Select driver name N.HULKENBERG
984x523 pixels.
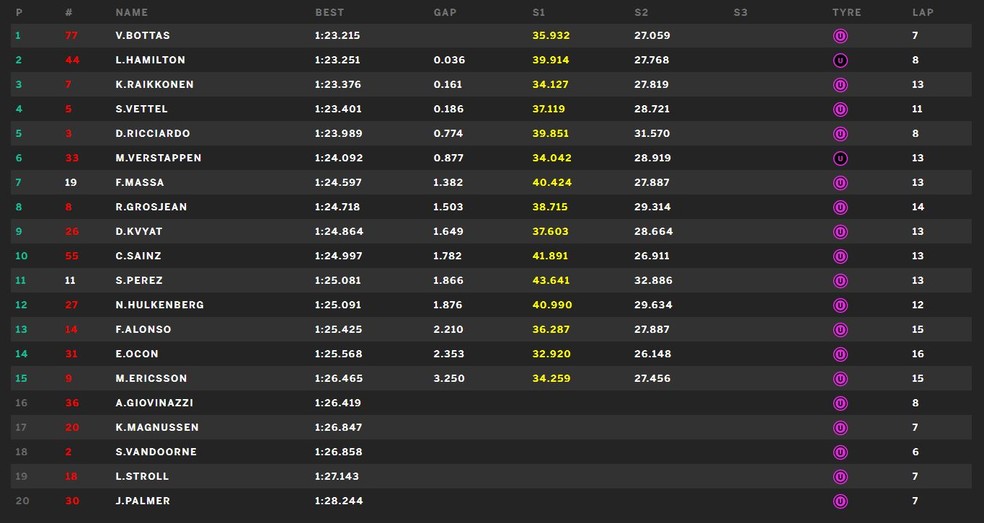pos(159,305)
